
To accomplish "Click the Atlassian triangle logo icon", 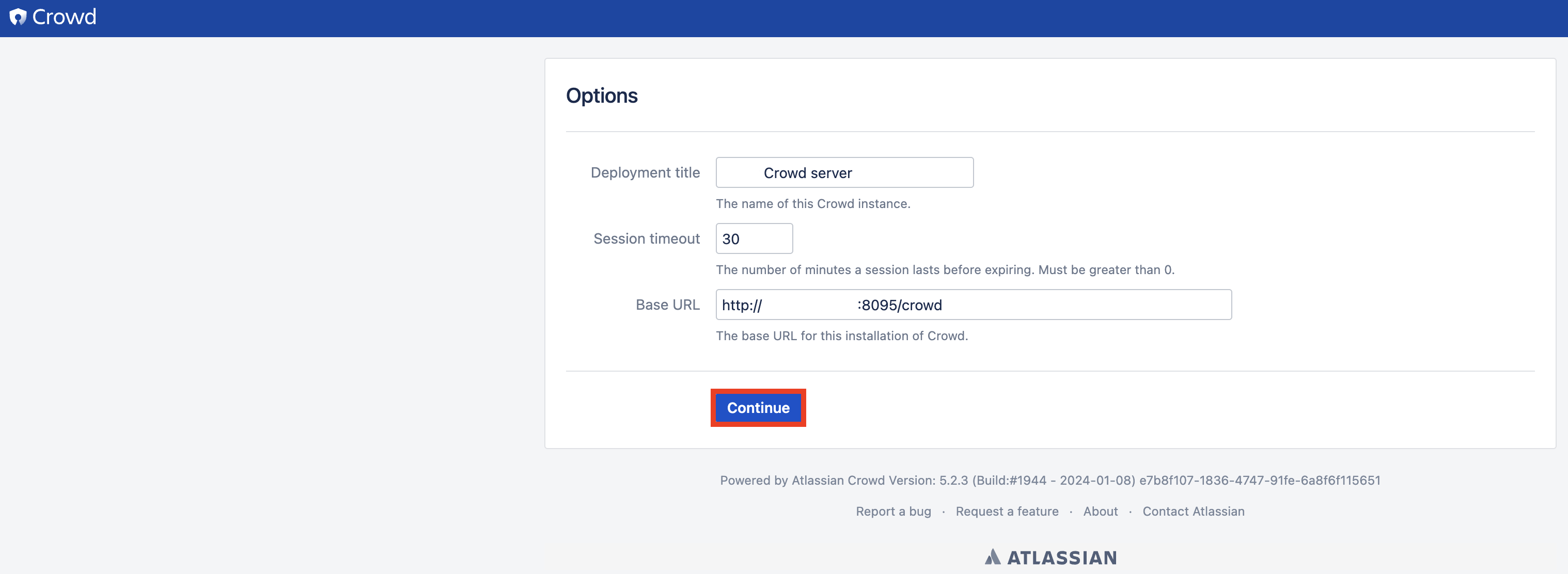I will [x=992, y=556].
